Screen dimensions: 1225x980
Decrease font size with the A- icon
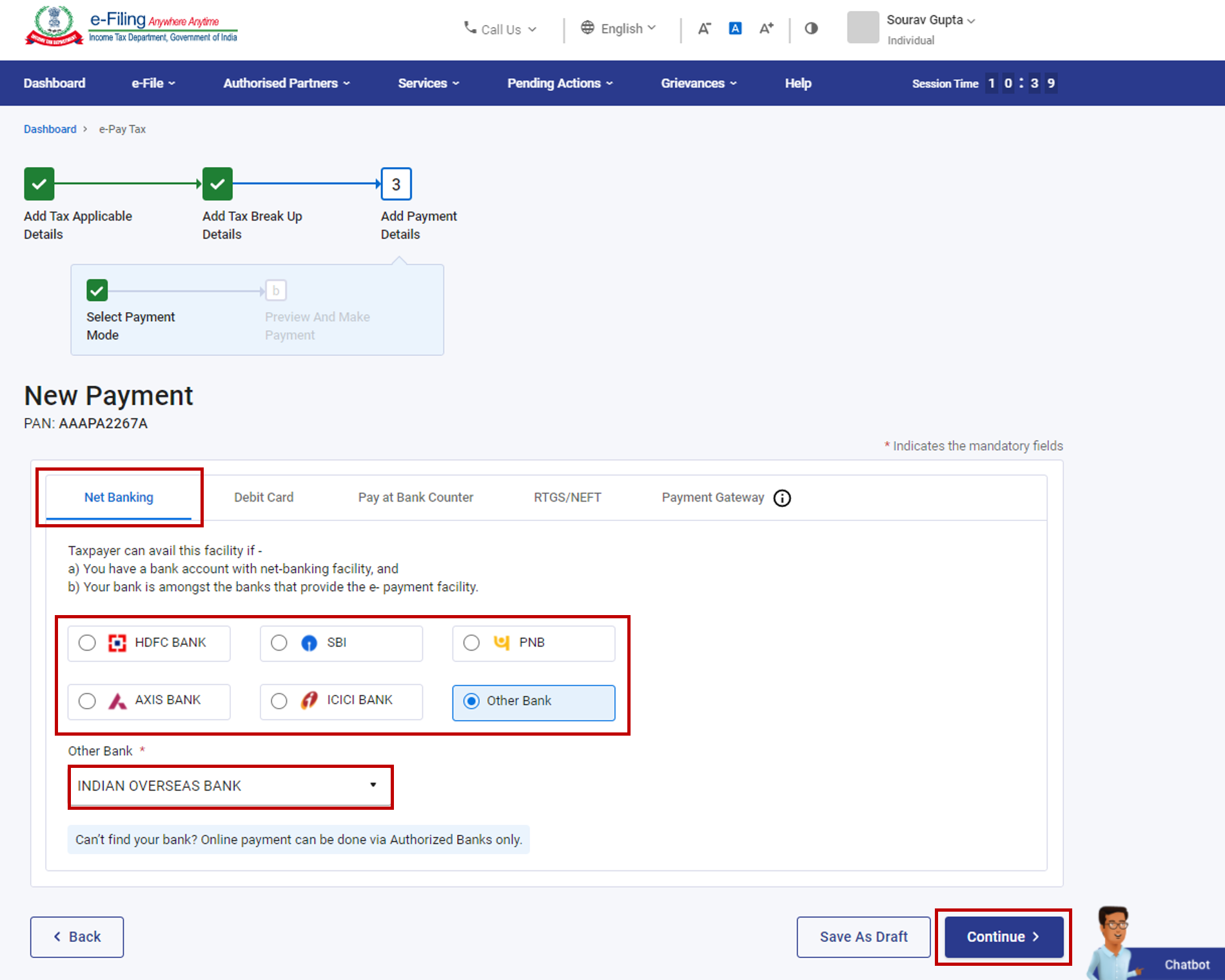pos(704,28)
